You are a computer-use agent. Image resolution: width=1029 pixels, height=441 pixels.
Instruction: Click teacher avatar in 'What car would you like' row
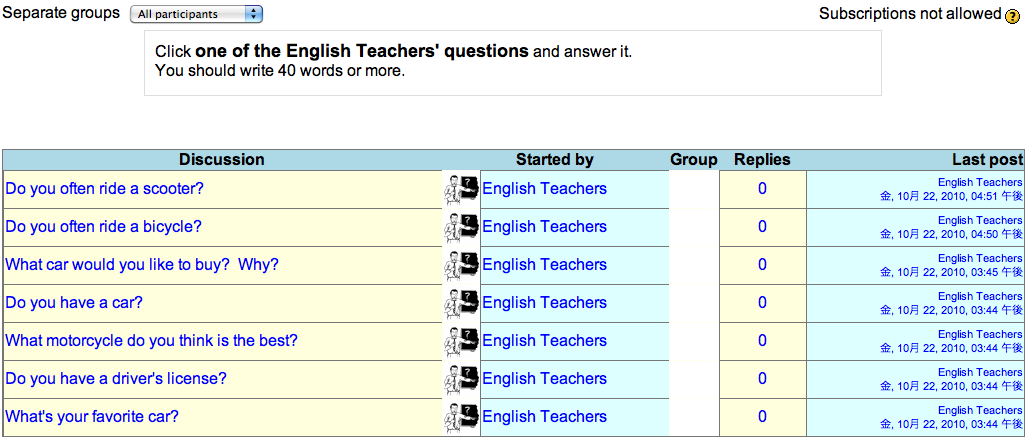(461, 266)
